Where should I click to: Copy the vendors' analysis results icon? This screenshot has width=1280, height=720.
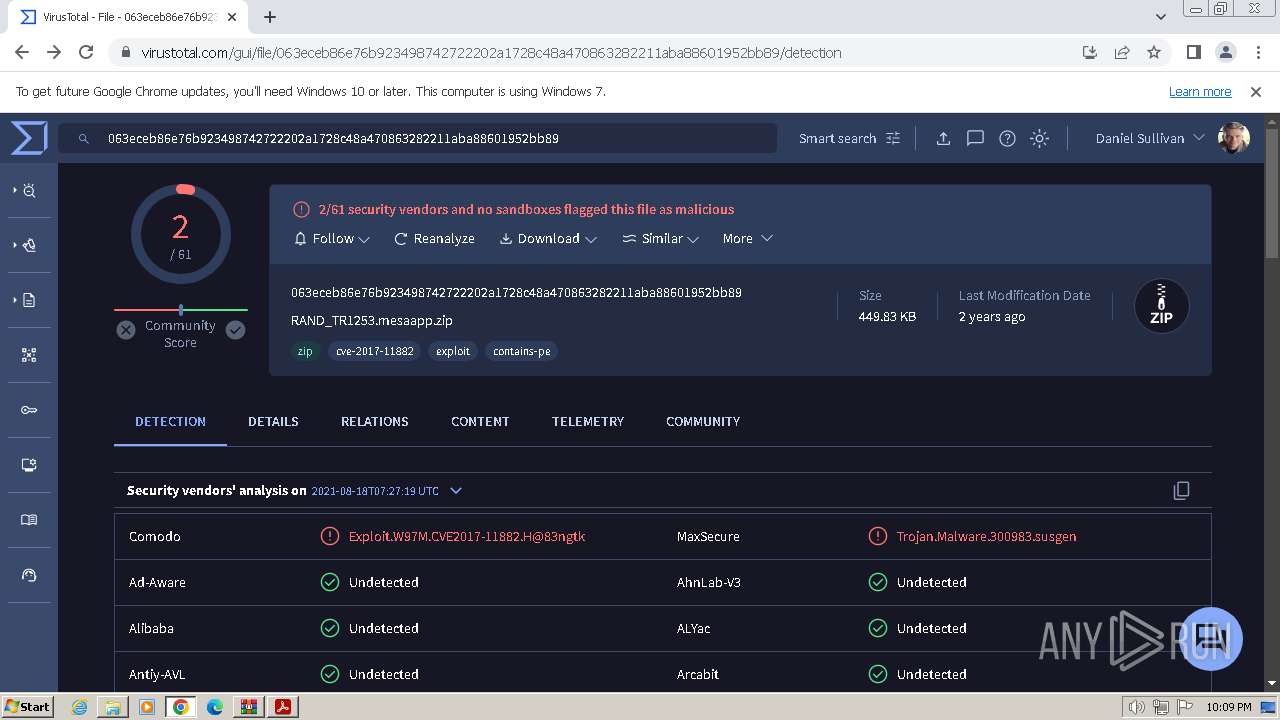pyautogui.click(x=1181, y=490)
